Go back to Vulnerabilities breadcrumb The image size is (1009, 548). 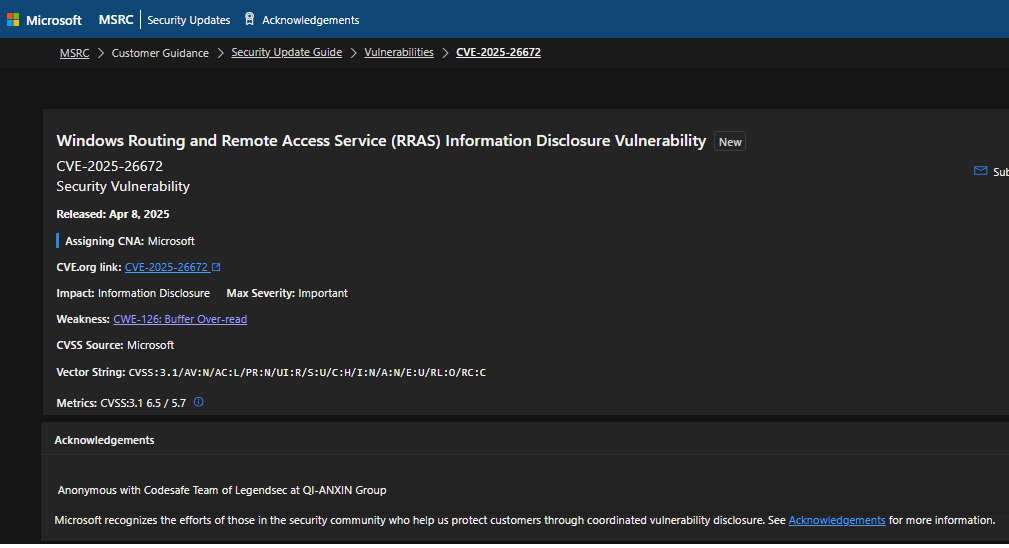[x=399, y=53]
